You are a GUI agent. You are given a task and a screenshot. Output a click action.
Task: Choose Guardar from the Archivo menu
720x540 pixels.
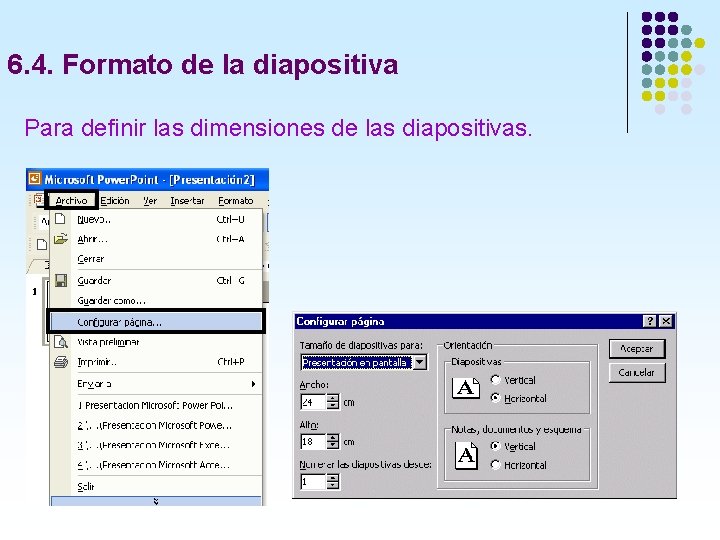[156, 281]
